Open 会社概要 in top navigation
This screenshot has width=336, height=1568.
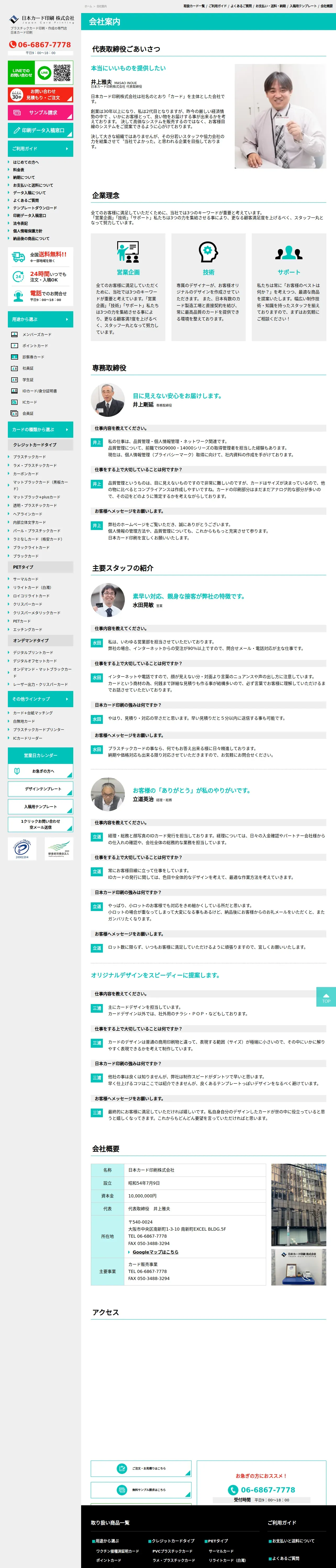point(327,6)
